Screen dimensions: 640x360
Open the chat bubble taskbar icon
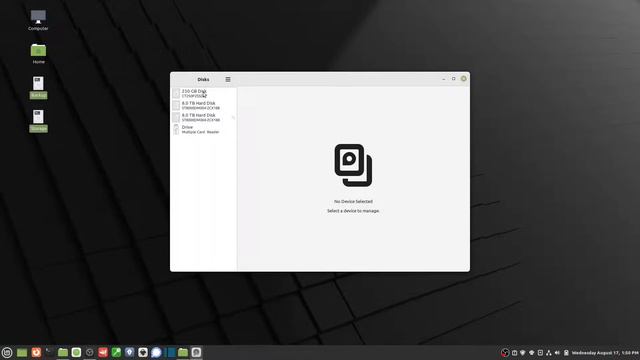pos(156,352)
